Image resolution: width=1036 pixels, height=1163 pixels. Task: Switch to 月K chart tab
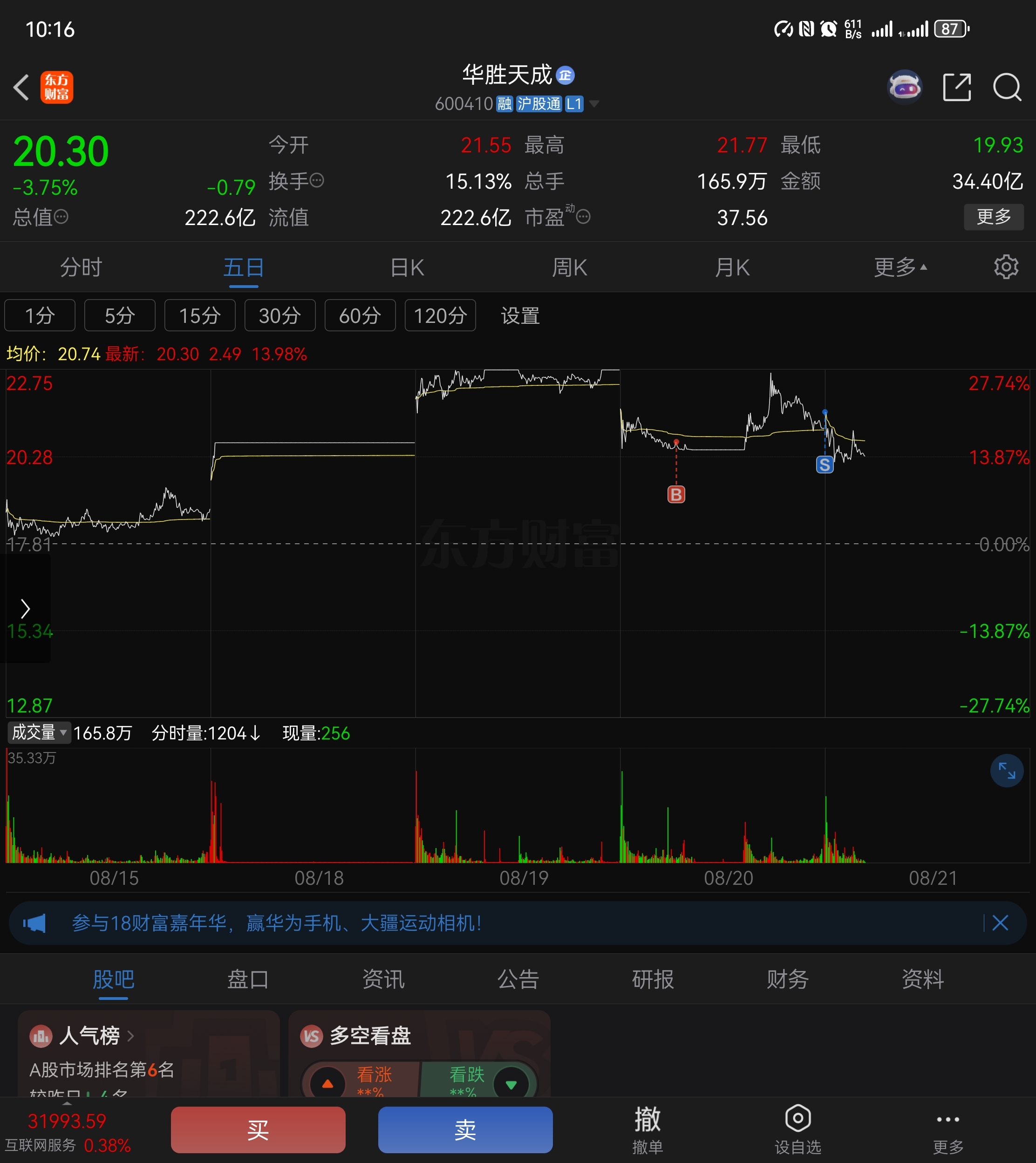(732, 267)
